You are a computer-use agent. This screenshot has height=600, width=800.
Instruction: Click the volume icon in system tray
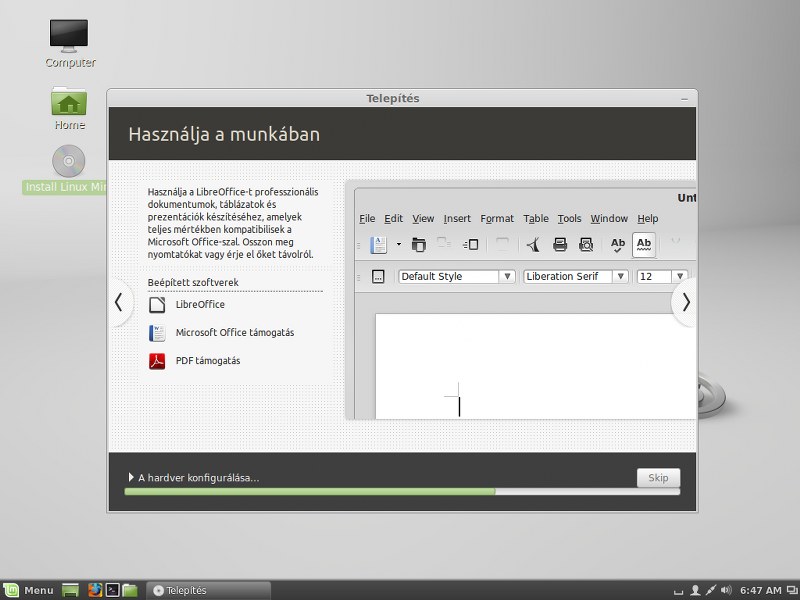point(727,590)
